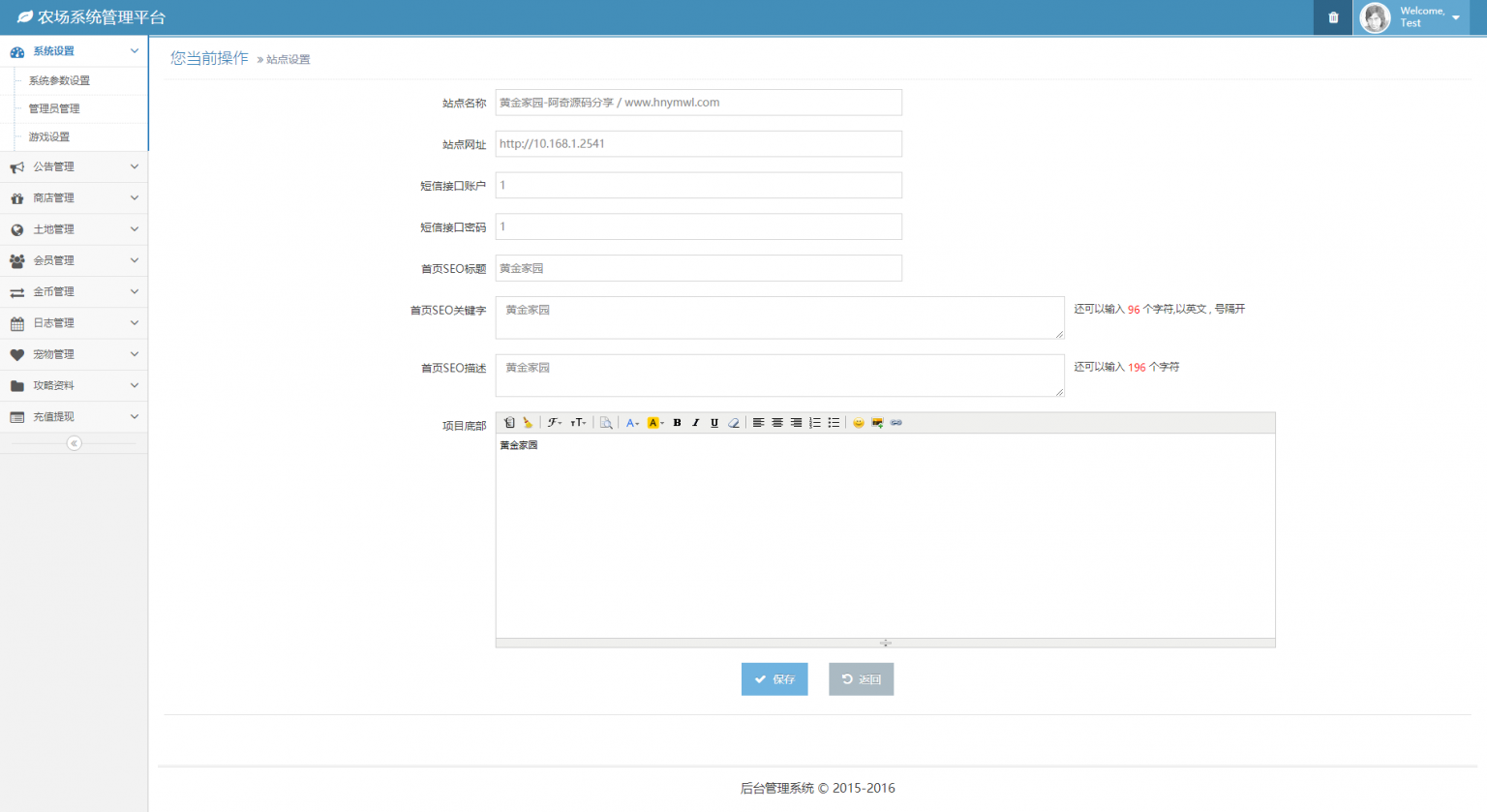Expand the 充值提现 menu
The height and width of the screenshot is (812, 1487).
[x=74, y=417]
